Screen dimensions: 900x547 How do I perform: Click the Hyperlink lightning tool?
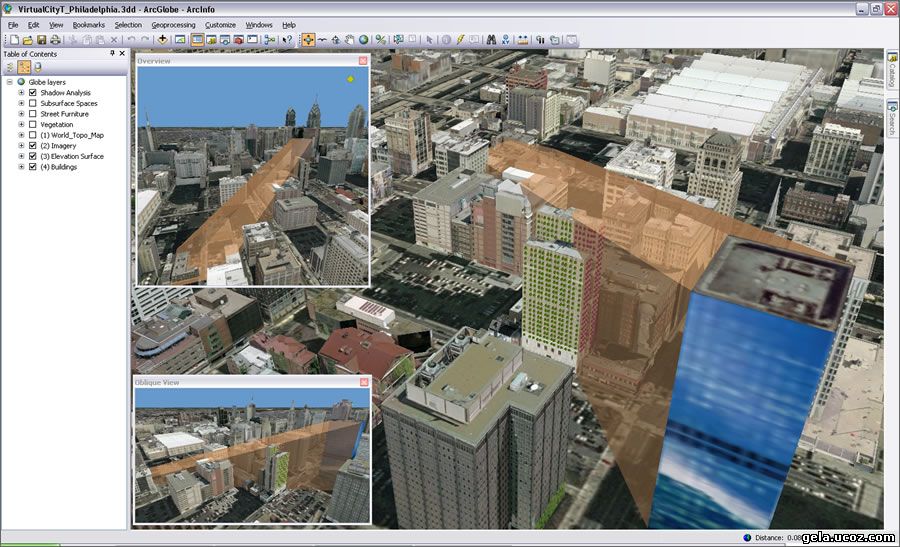(x=460, y=40)
